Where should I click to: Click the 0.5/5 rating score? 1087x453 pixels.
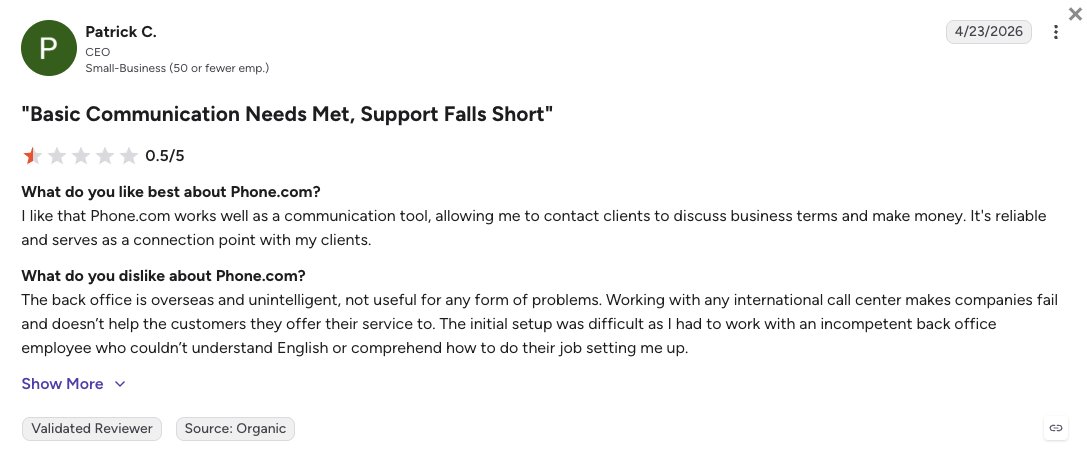(x=165, y=155)
